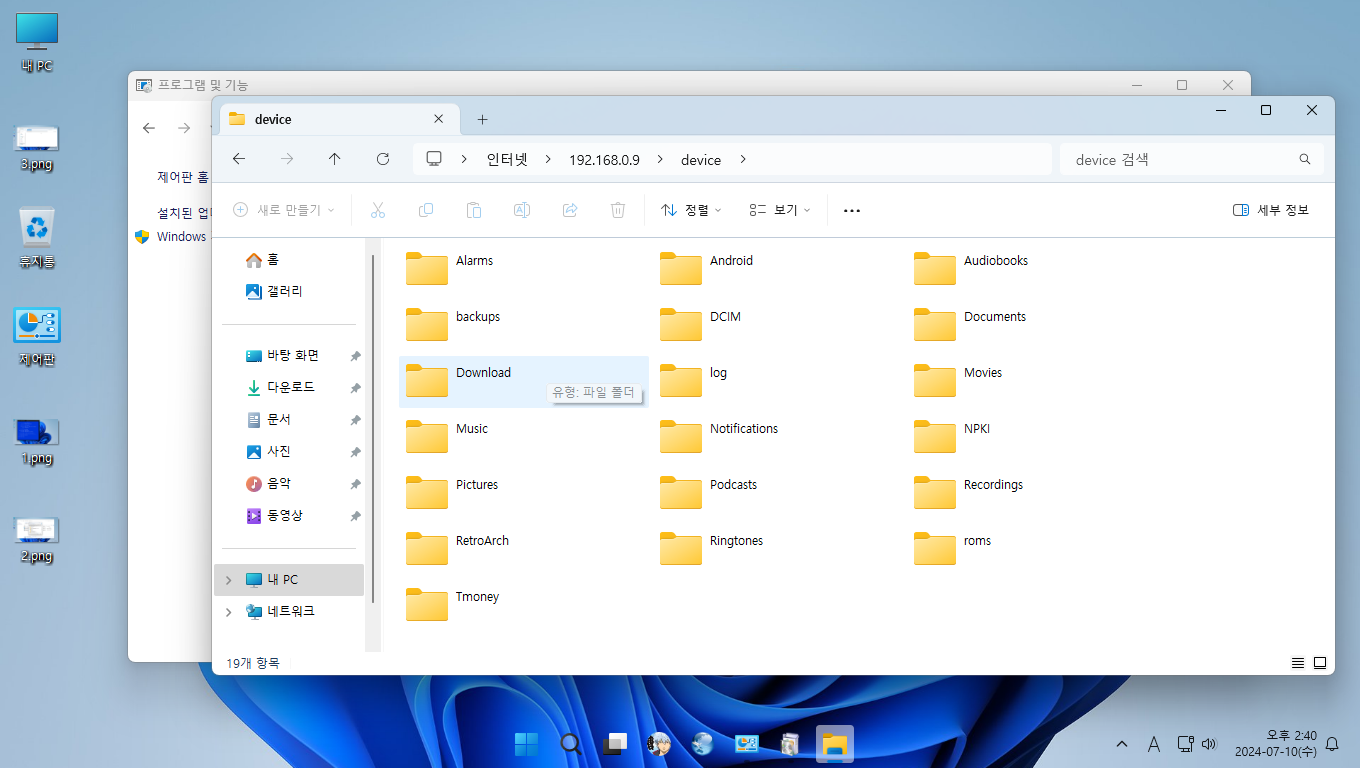Click the volume speaker tray icon

[1209, 744]
